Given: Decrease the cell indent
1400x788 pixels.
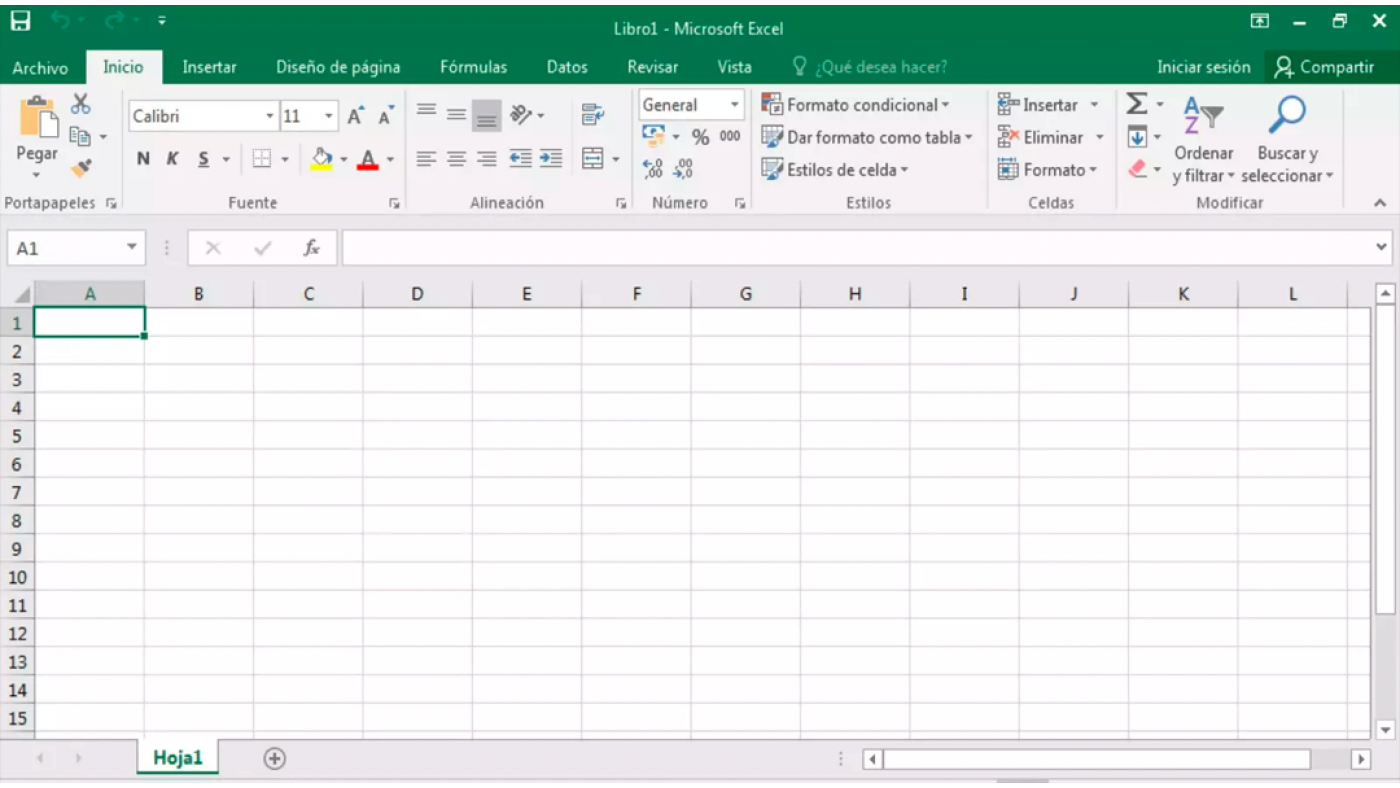Looking at the screenshot, I should click(520, 159).
